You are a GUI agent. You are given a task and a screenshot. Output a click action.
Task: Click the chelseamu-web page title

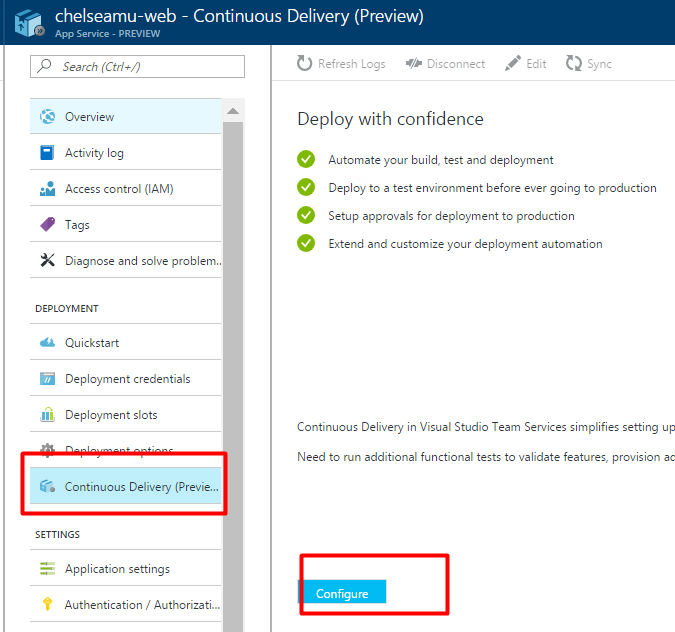[x=239, y=16]
